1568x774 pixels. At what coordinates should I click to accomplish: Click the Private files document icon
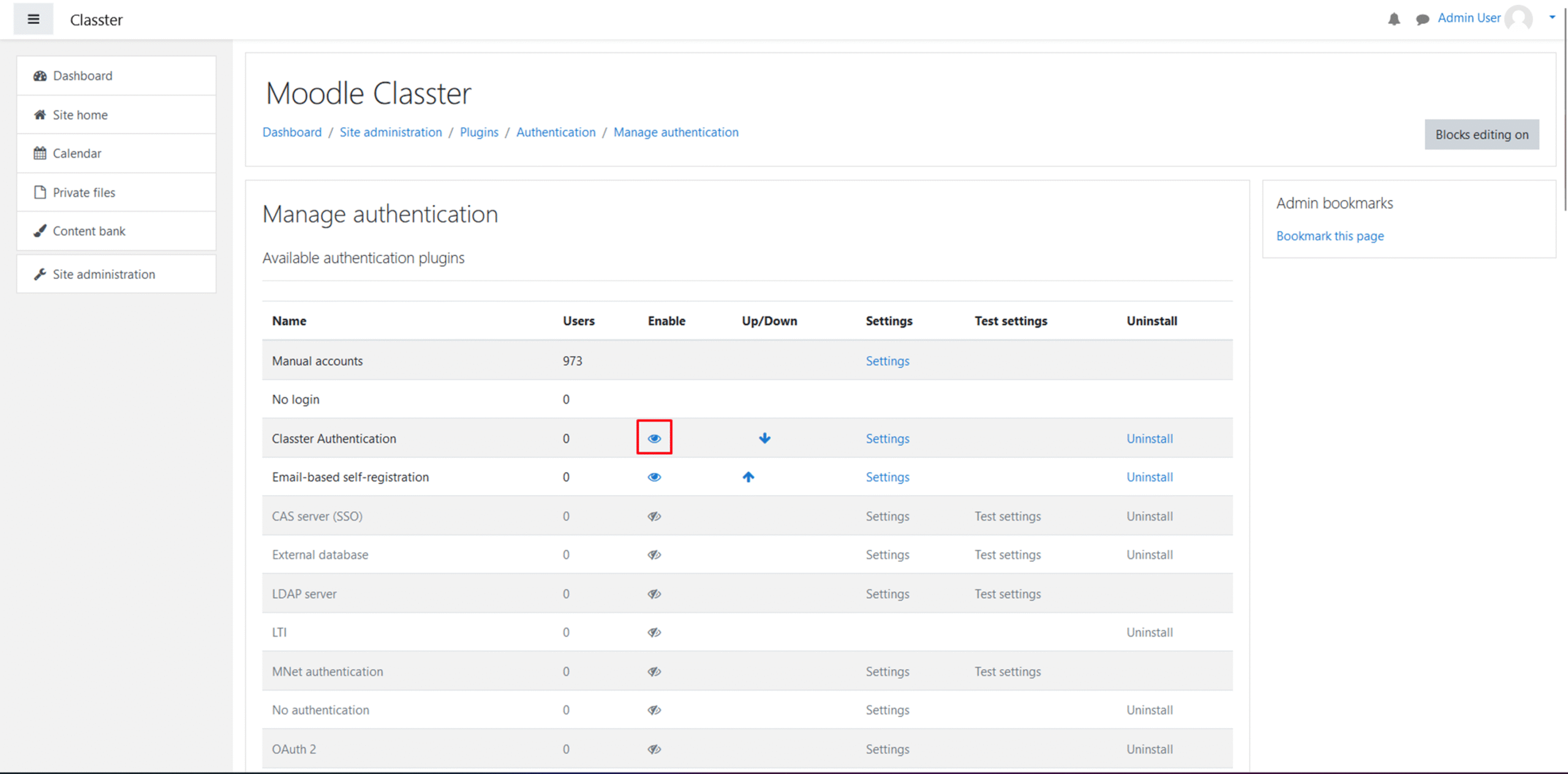40,192
